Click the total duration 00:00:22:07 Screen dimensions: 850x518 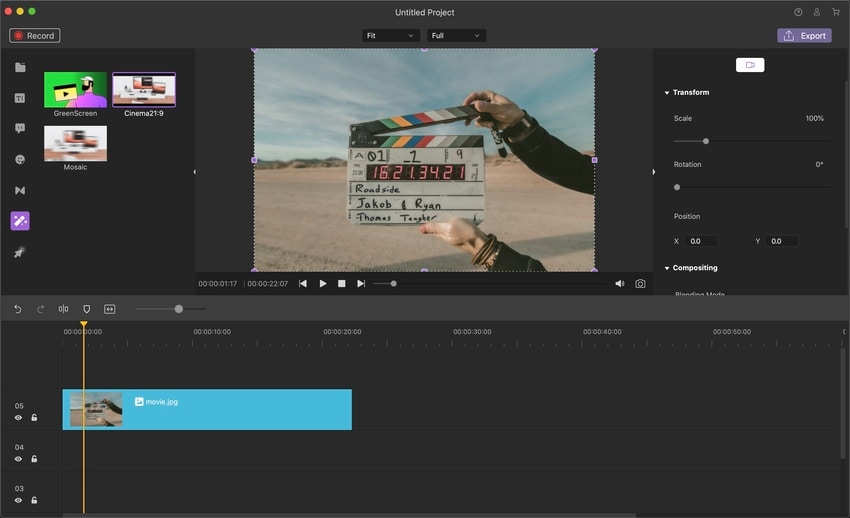coord(267,283)
